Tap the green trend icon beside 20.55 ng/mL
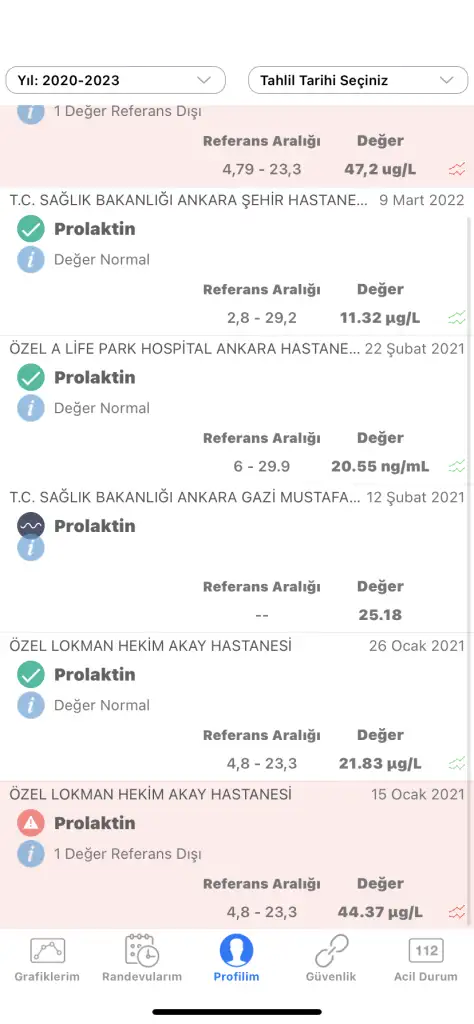Screen dimensions: 474x1024 [x=457, y=466]
